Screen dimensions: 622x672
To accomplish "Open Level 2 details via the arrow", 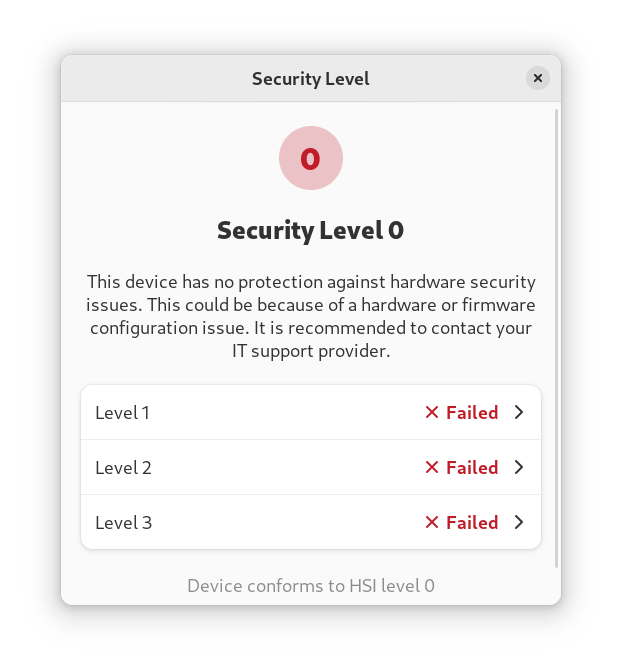I will point(518,467).
